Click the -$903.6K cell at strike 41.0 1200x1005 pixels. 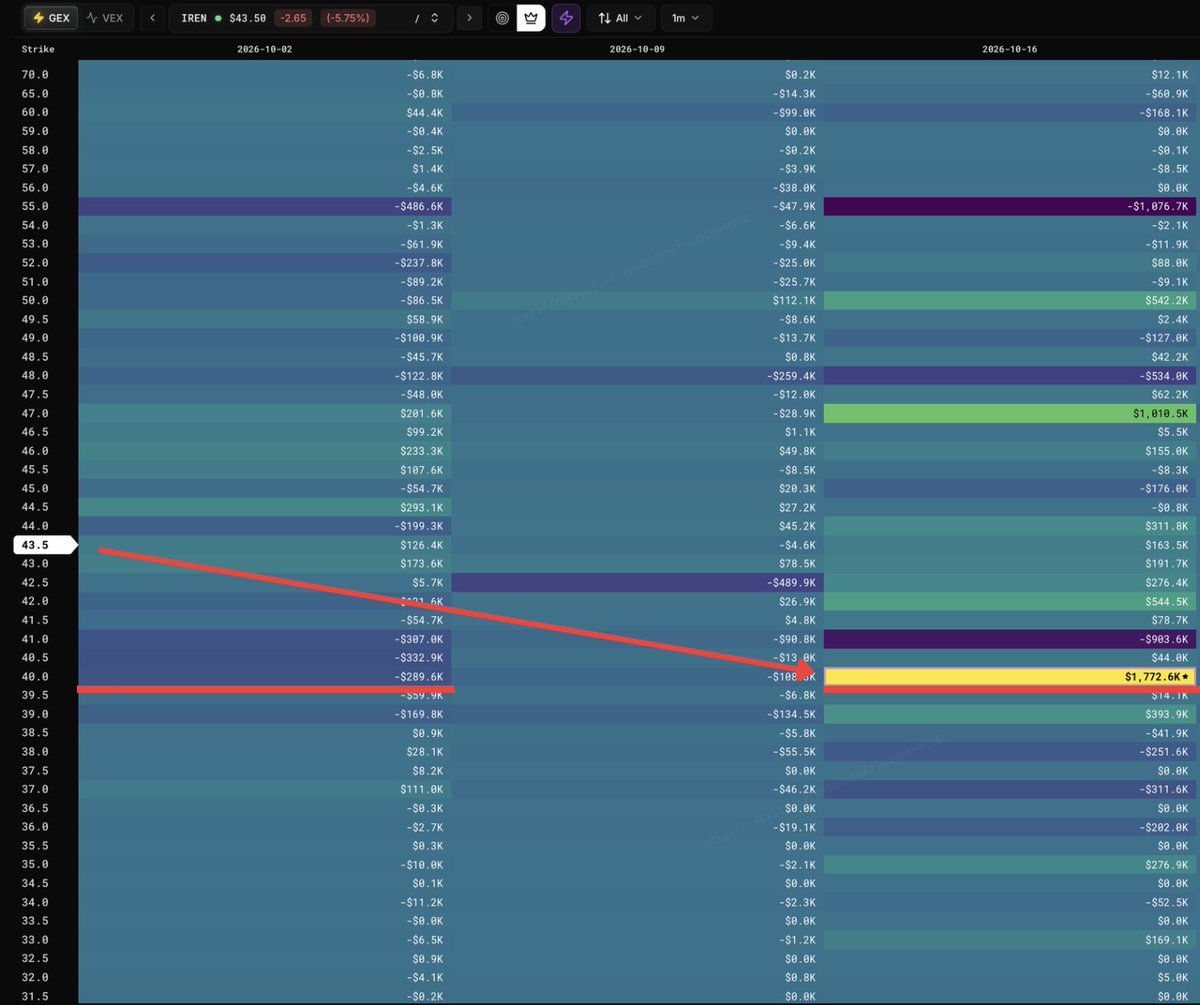(1010, 639)
